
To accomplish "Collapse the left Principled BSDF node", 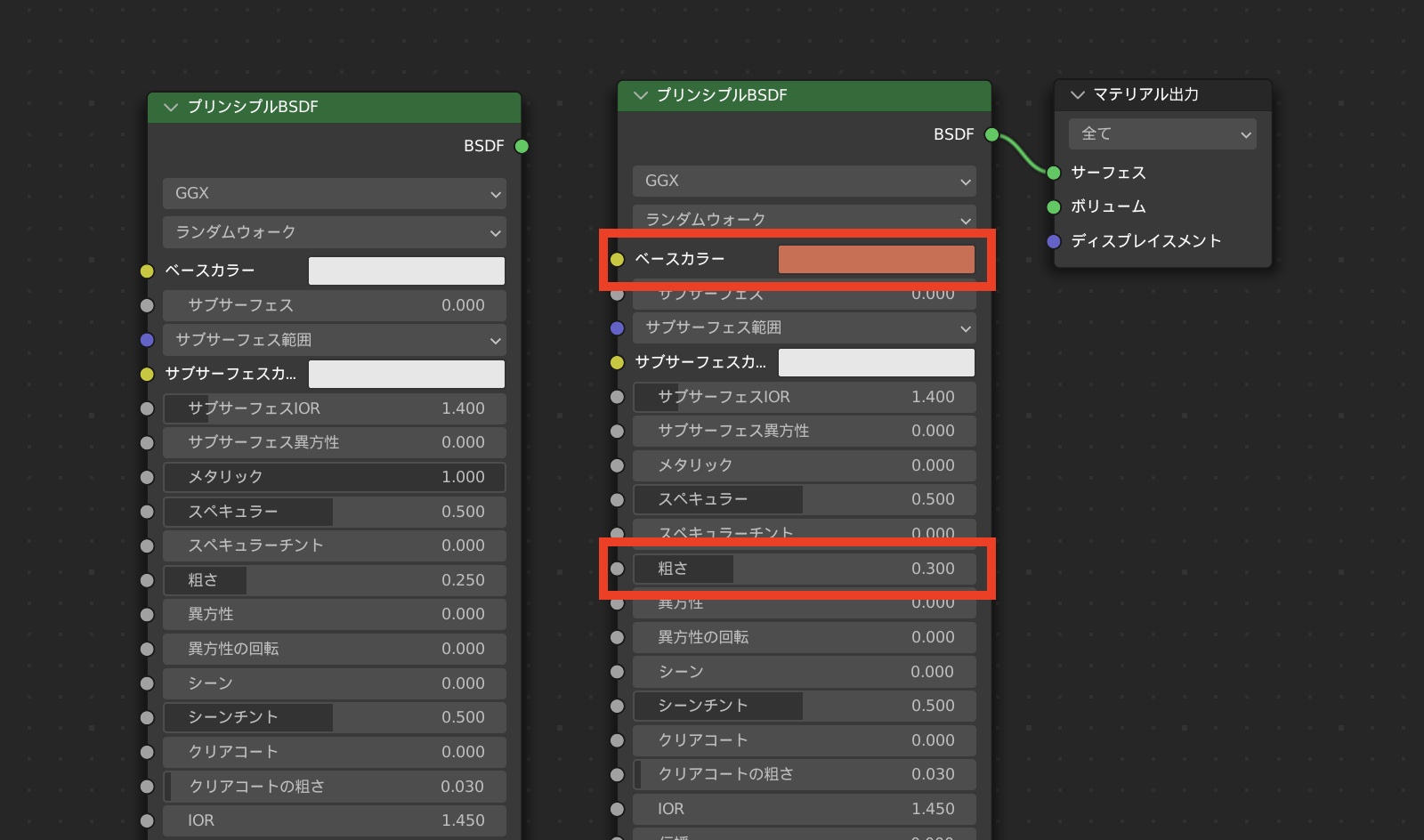I will [171, 107].
